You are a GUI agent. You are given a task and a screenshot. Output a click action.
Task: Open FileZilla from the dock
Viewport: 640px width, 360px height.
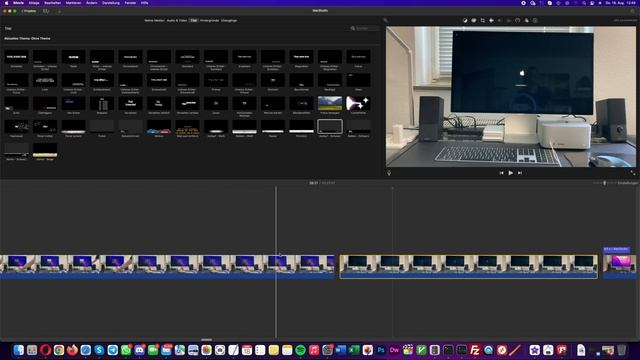tap(475, 350)
